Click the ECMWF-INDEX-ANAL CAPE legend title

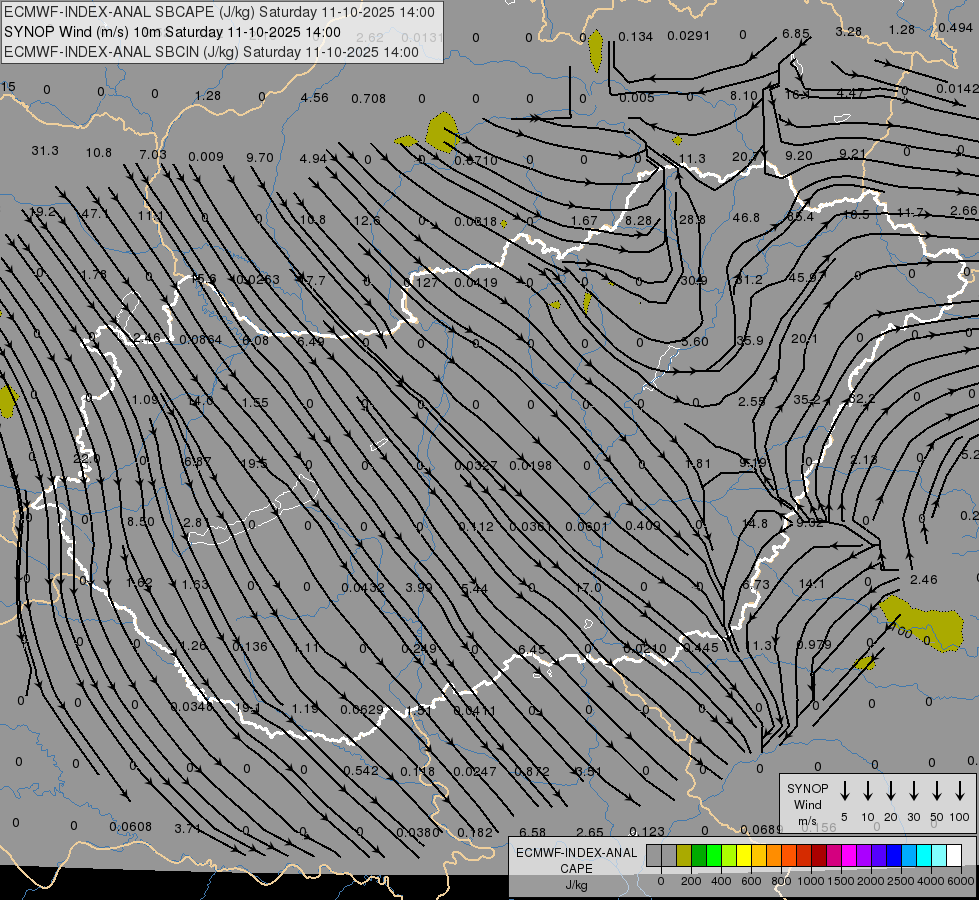click(576, 860)
